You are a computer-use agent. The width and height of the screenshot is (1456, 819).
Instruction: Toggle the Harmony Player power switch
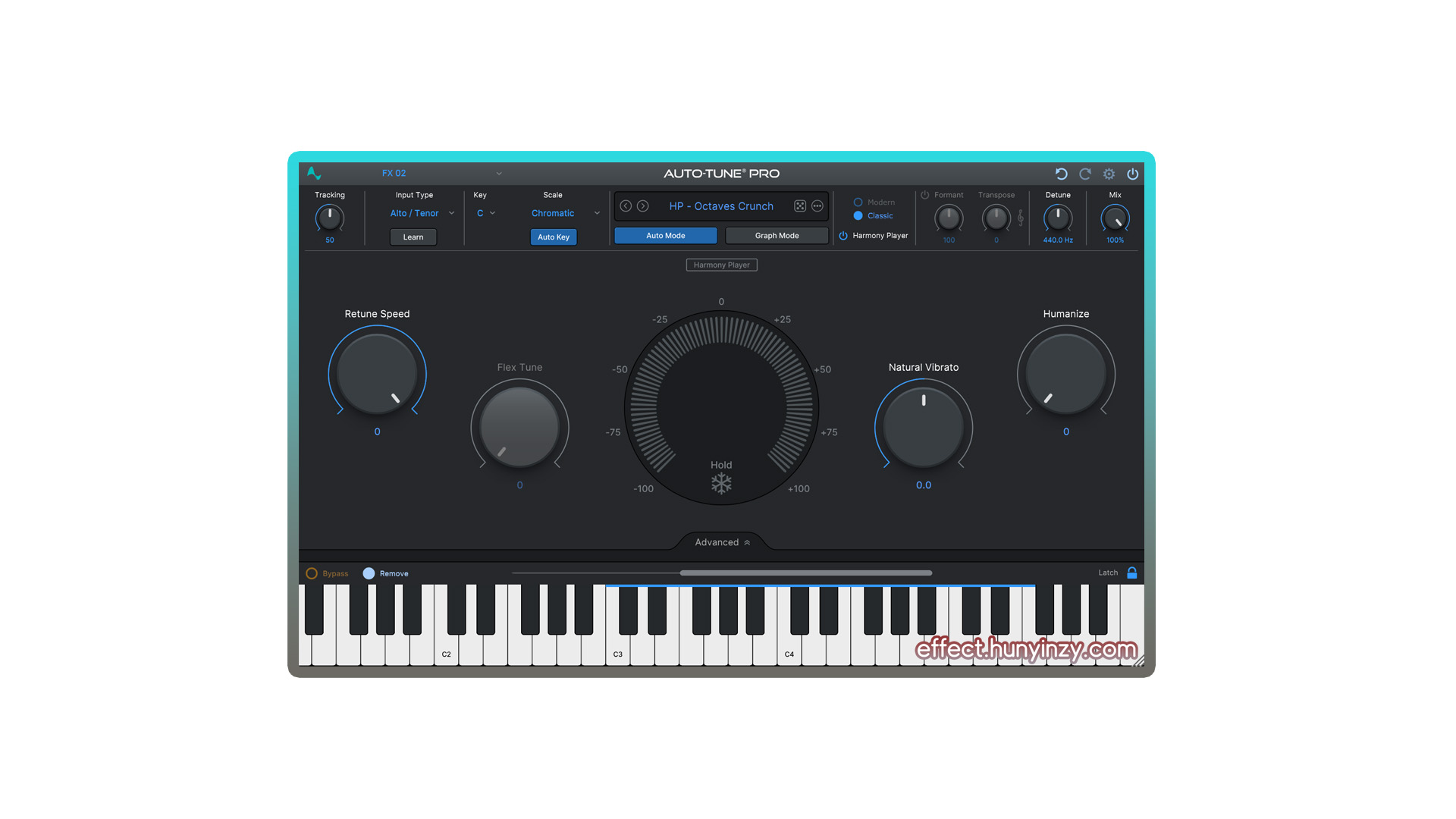pos(843,235)
